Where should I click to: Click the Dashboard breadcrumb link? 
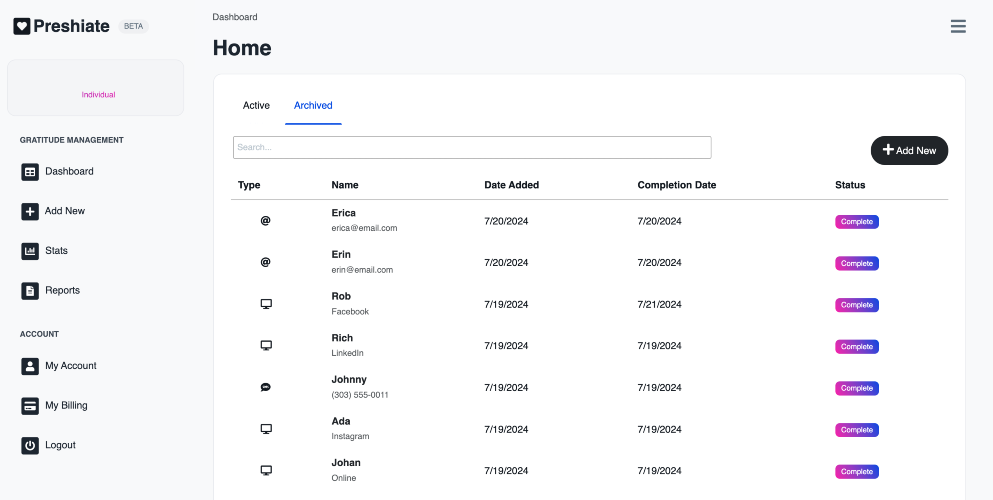235,17
